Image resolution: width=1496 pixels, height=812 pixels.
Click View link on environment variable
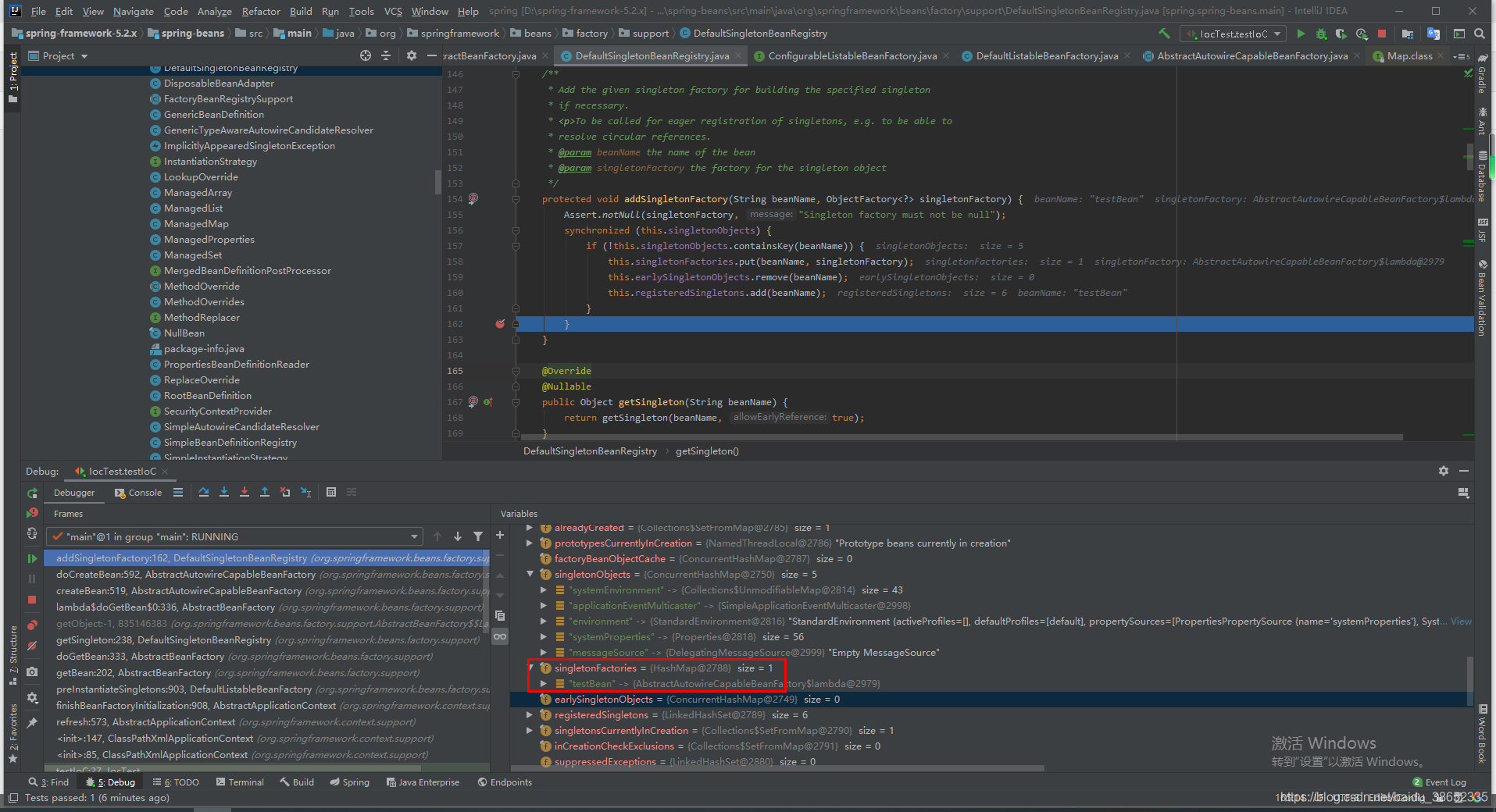pos(1461,621)
